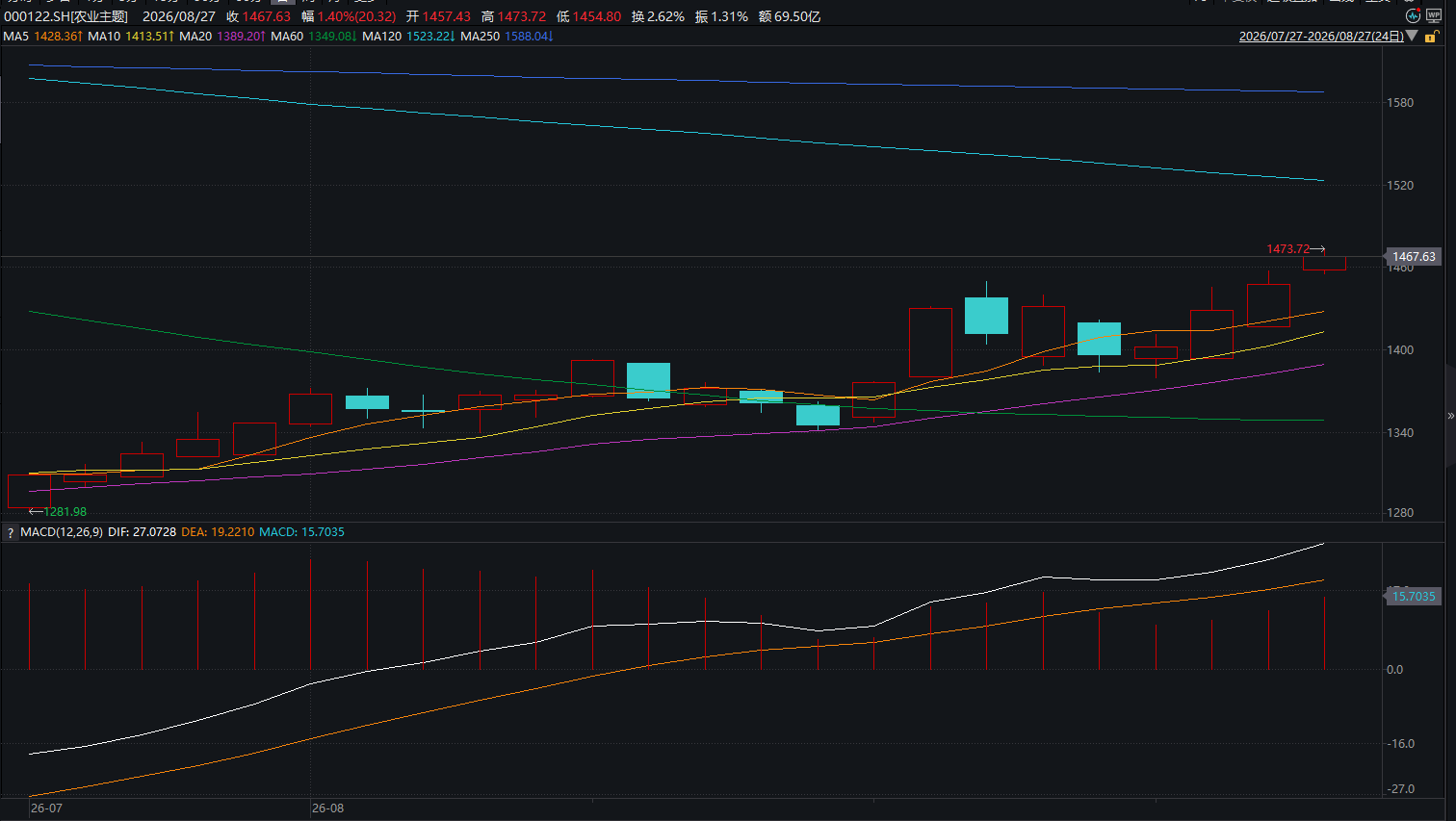Select the 000122.SH[农业主题] index name
1456x821 pixels.
(x=65, y=16)
